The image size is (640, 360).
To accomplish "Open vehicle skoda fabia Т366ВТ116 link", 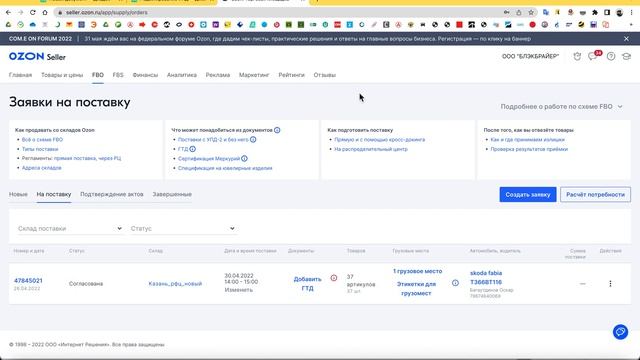I will pos(486,278).
